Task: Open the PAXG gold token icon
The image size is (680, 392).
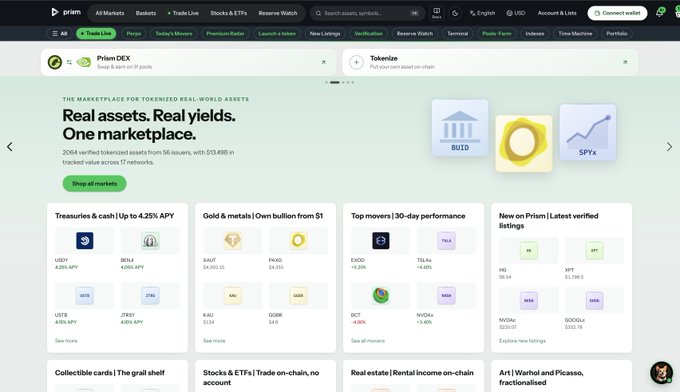Action: [298, 241]
